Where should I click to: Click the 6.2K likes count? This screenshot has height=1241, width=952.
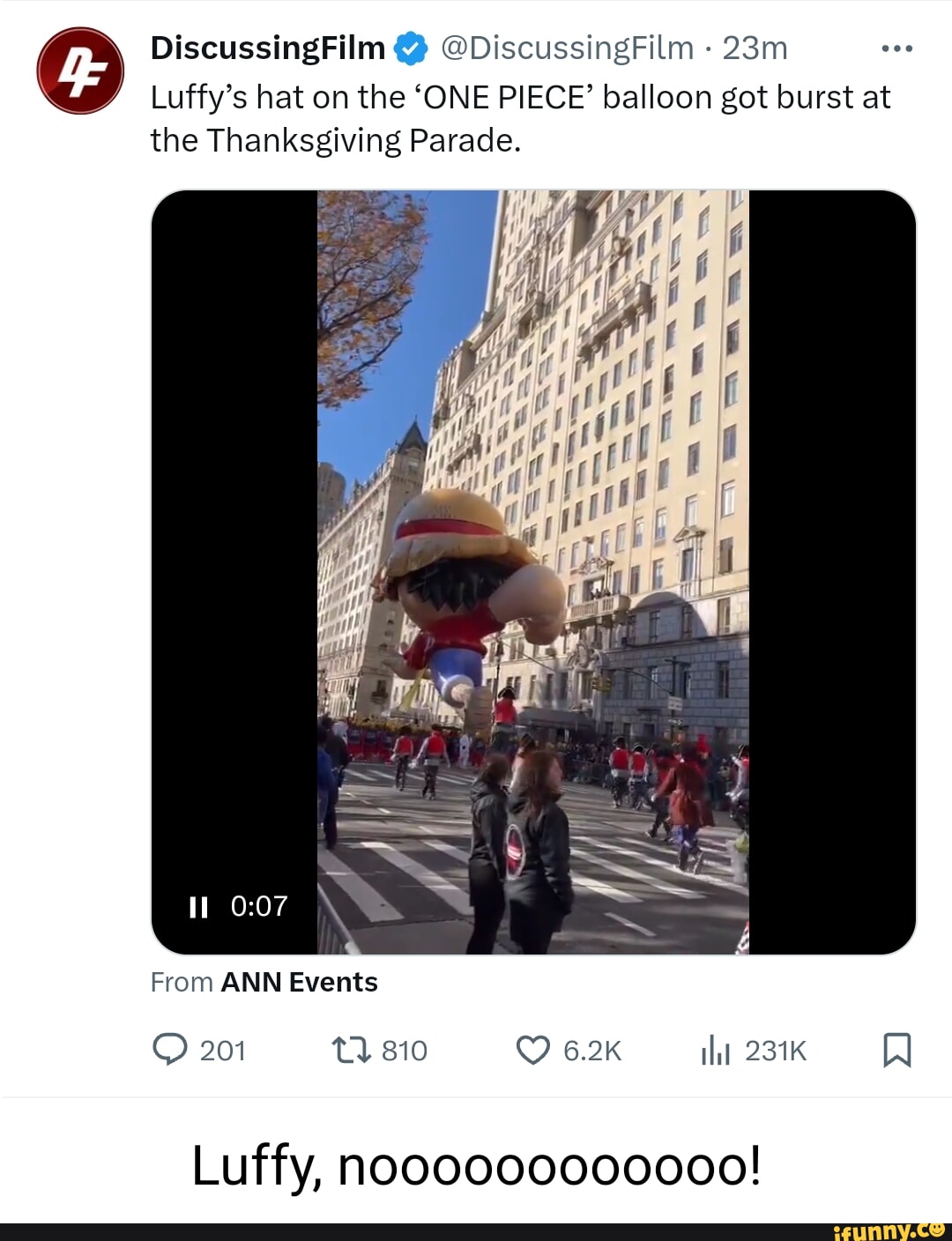coord(592,1051)
